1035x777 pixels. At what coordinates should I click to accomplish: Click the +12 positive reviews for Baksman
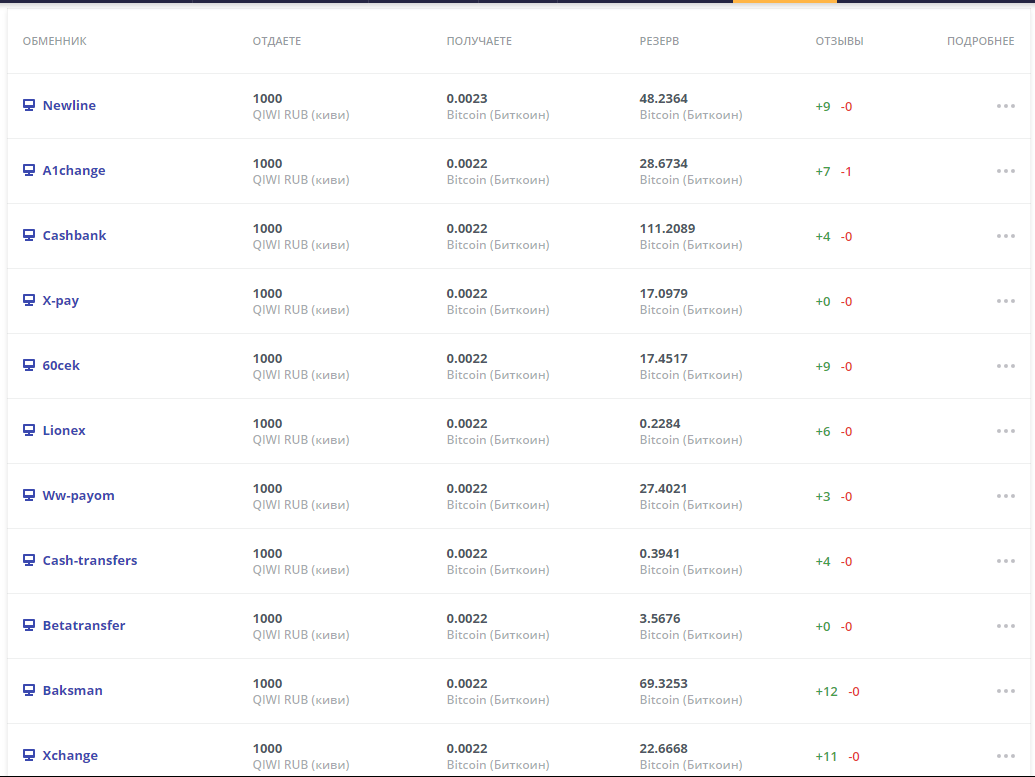click(826, 692)
